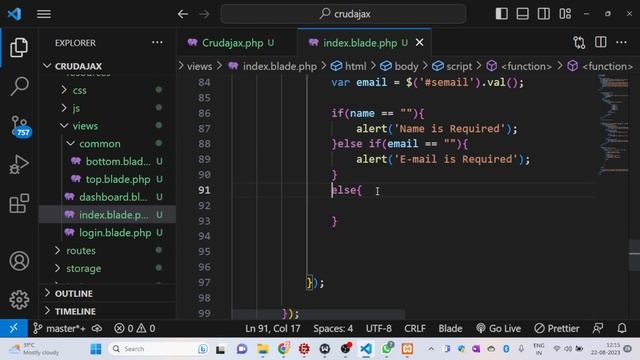
Task: Split the editor to the right
Action: pyautogui.click(x=600, y=42)
